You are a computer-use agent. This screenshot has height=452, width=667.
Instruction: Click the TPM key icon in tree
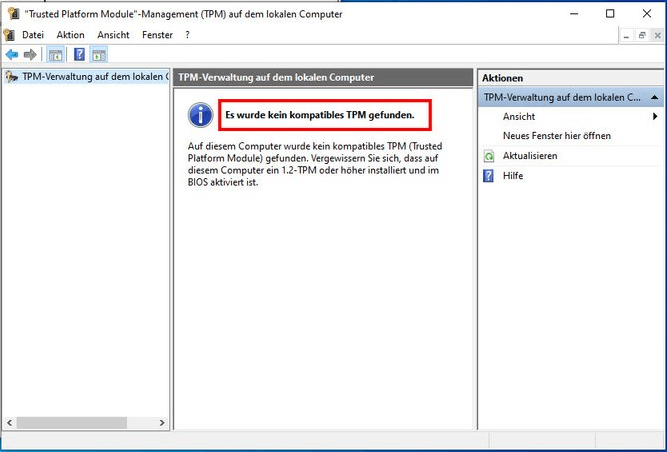tap(11, 77)
